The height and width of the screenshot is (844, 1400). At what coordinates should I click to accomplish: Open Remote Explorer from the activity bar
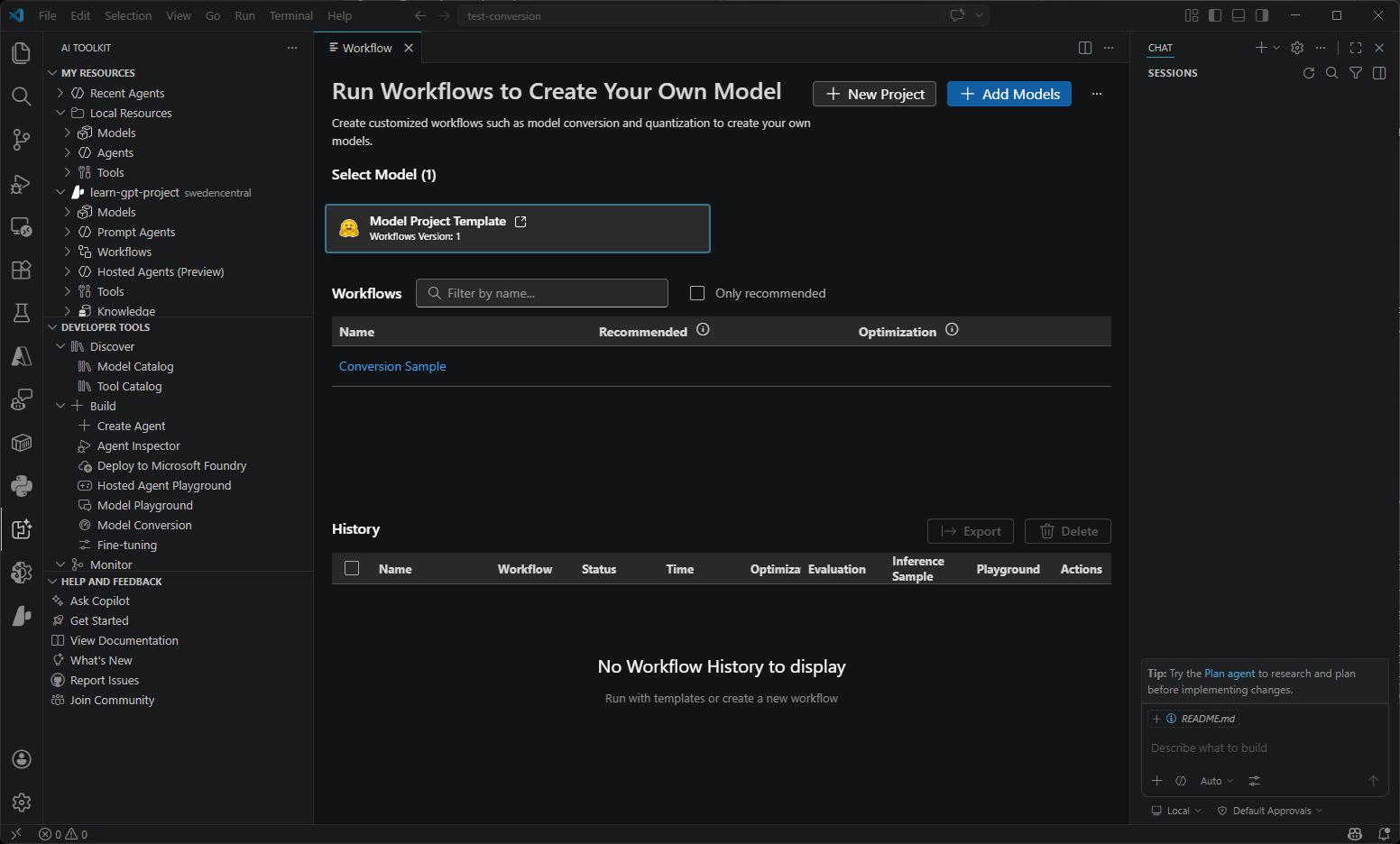pos(22,227)
